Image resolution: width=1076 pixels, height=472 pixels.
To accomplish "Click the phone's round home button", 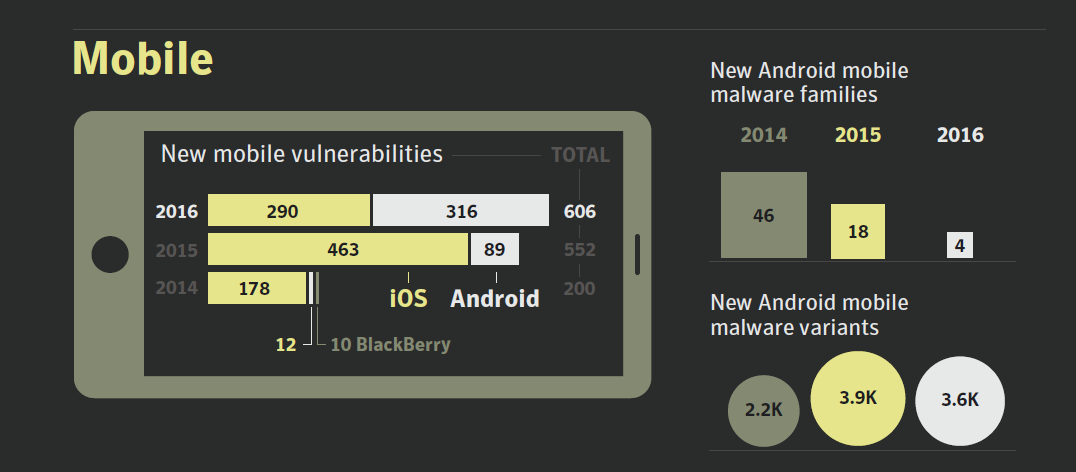I will [x=110, y=254].
